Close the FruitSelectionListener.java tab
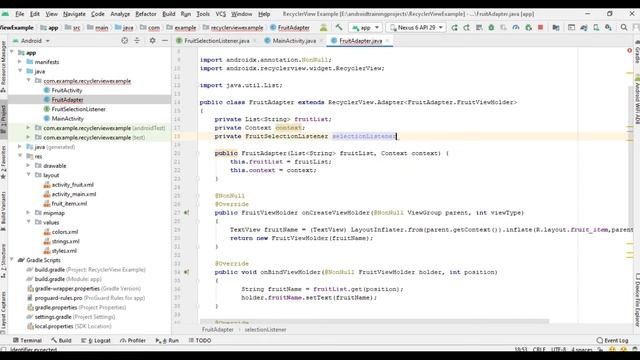The width and height of the screenshot is (640, 360). 254,40
